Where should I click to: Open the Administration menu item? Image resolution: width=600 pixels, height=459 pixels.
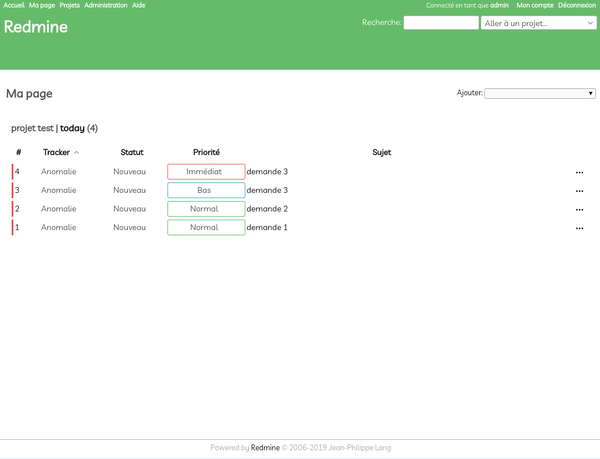[x=106, y=5]
